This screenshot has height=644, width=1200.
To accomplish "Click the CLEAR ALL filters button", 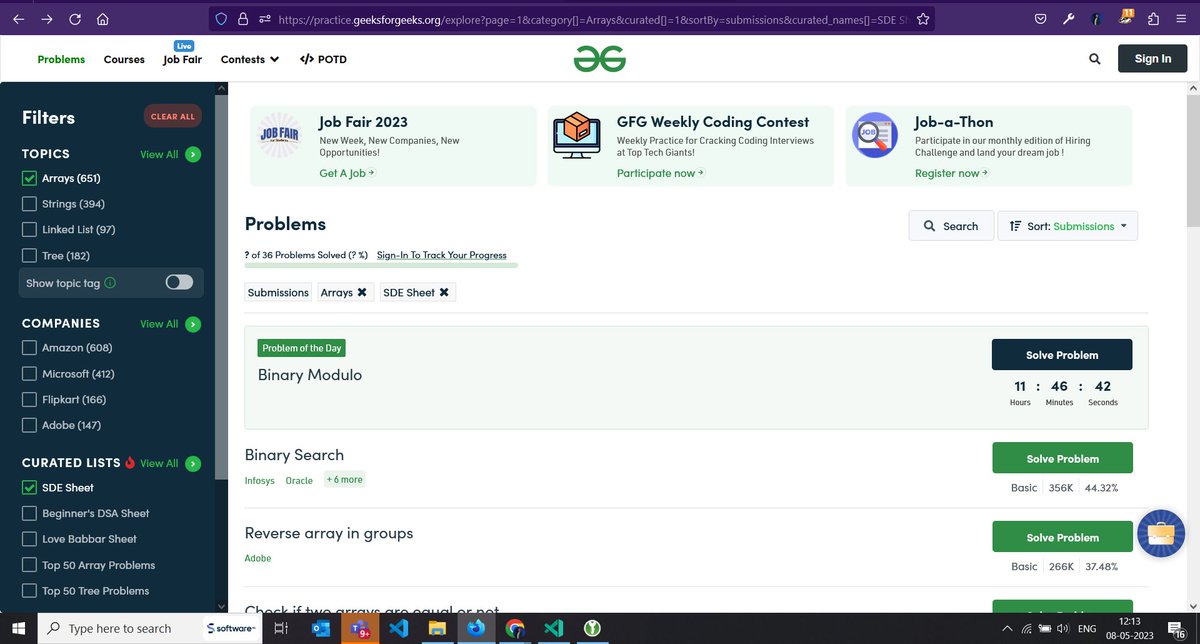I will 172,116.
